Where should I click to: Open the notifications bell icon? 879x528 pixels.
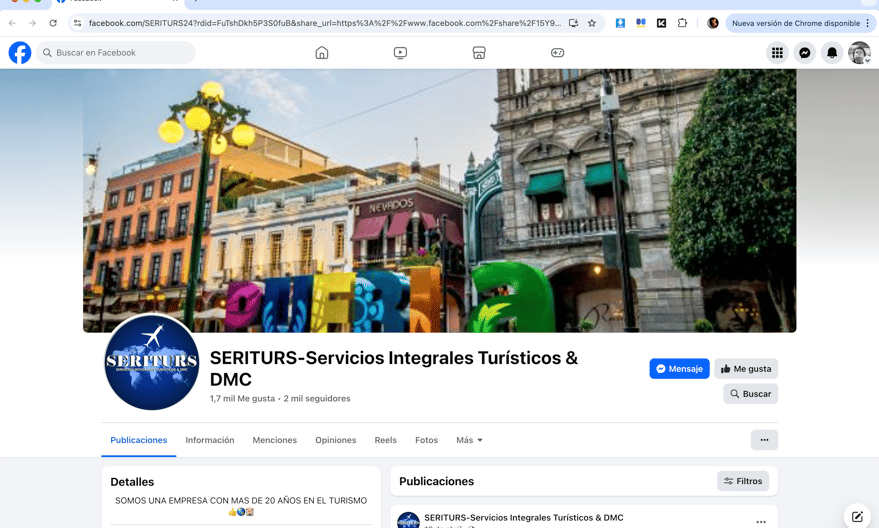[832, 53]
